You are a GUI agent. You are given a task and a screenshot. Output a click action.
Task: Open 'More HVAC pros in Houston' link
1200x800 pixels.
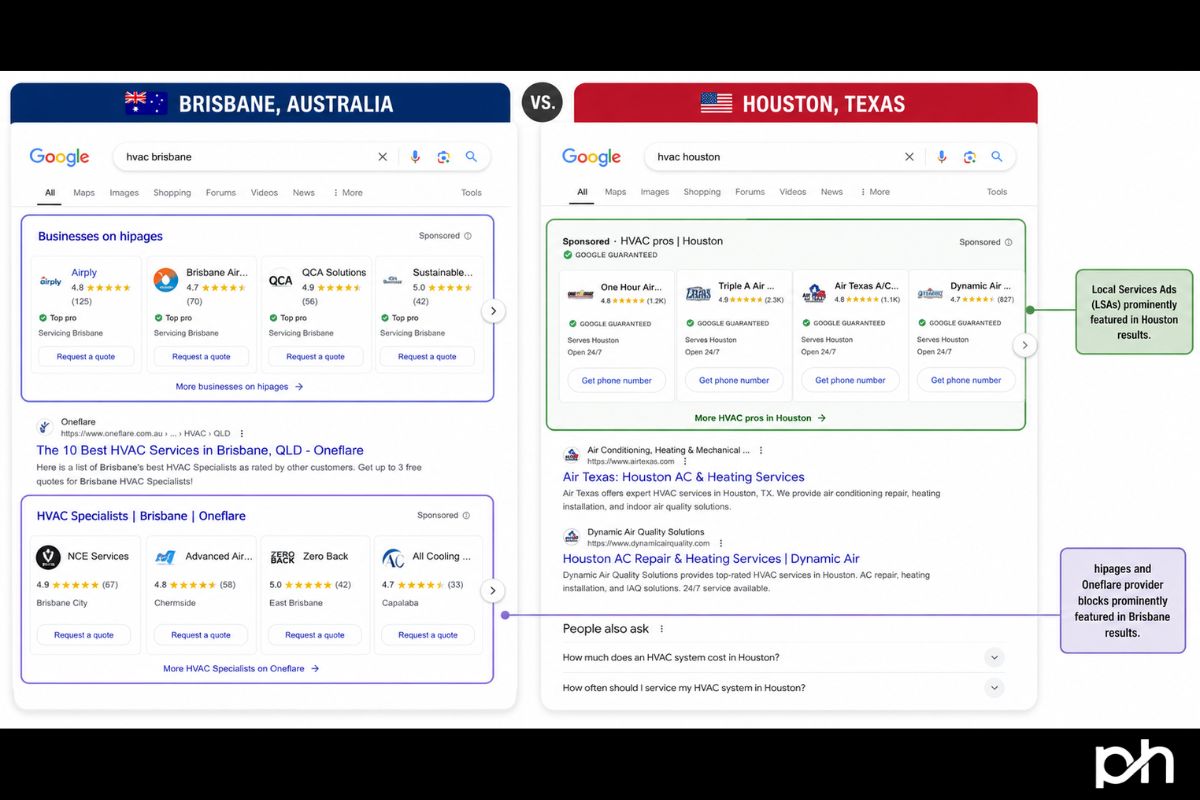point(760,418)
